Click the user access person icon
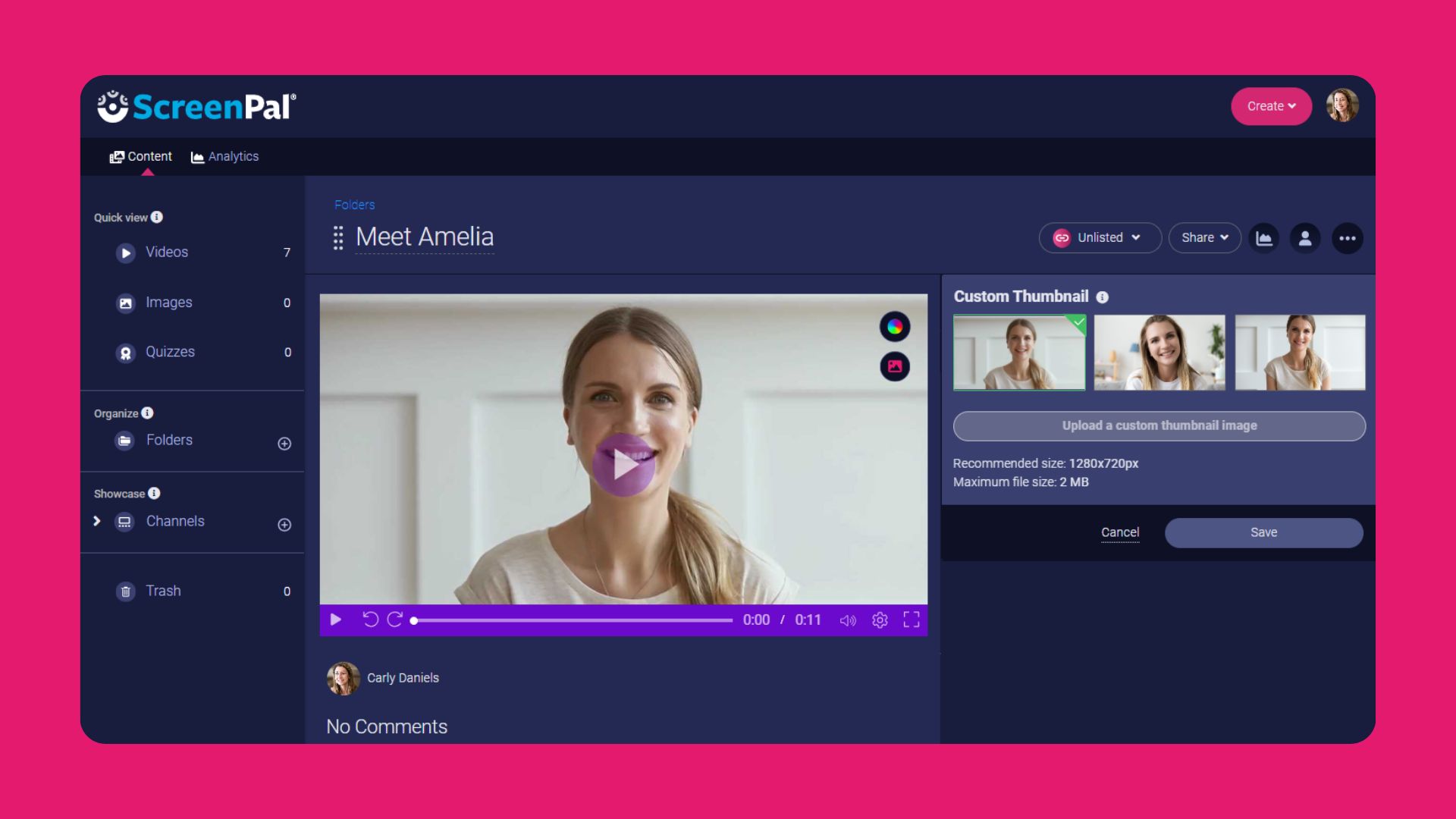This screenshot has width=1456, height=819. tap(1305, 238)
